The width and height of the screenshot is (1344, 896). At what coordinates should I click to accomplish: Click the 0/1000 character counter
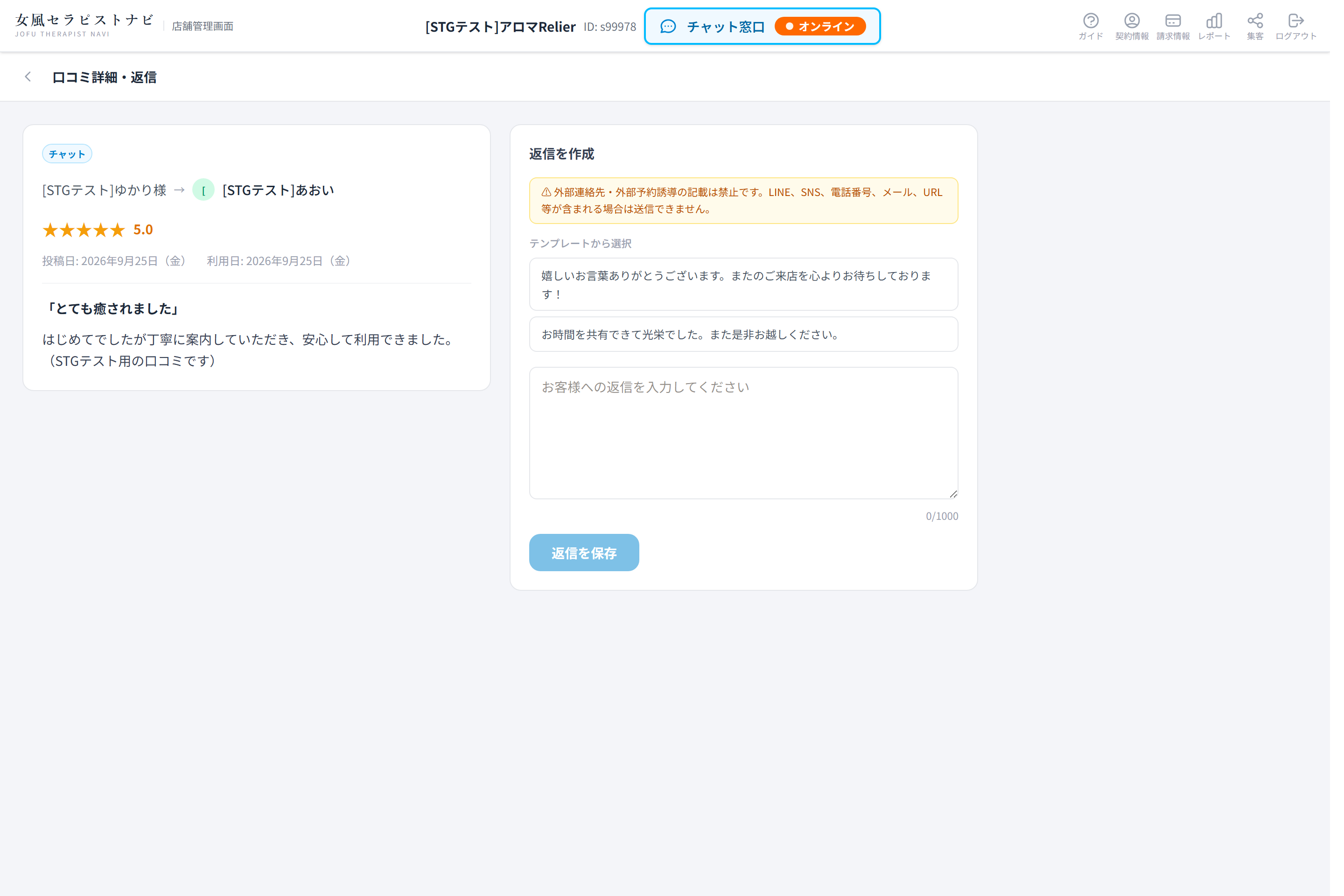[952, 522]
